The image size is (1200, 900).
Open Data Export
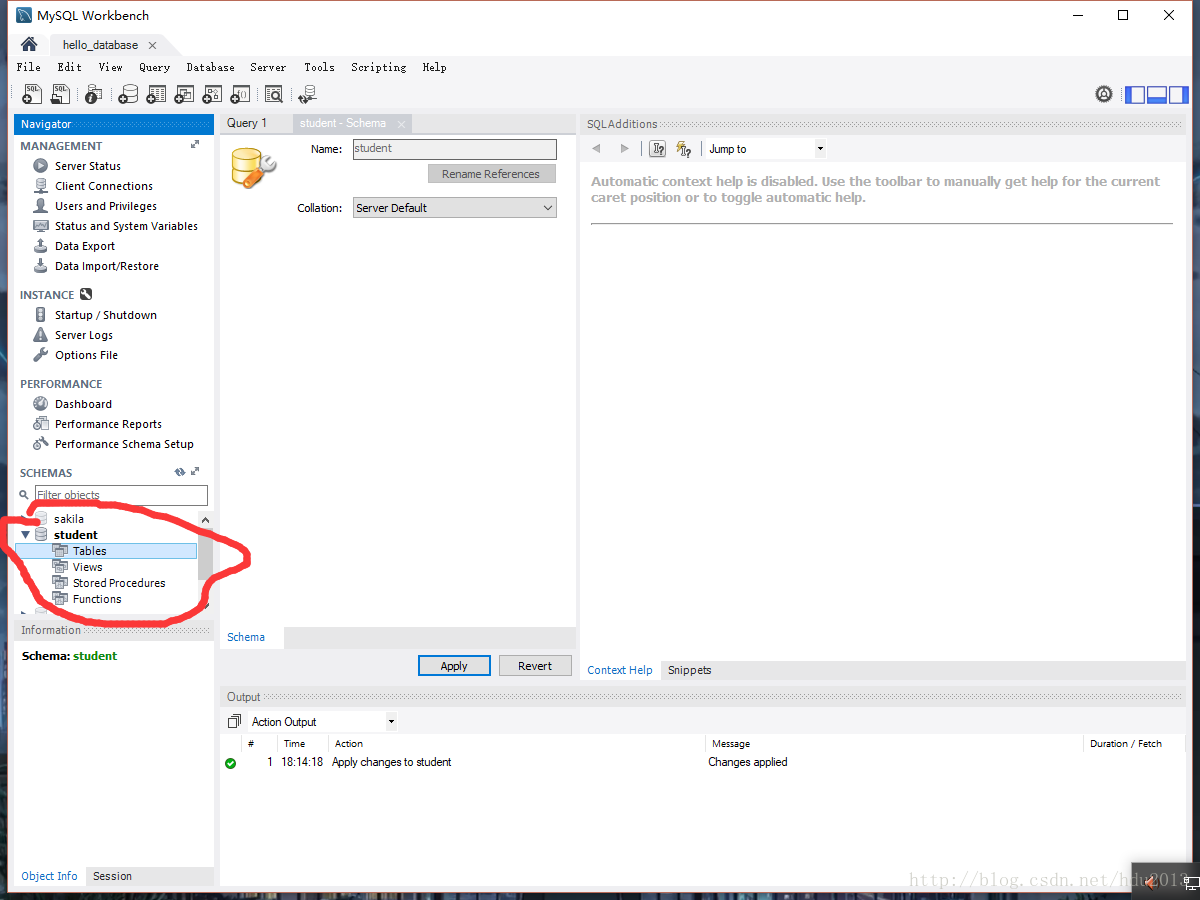click(85, 246)
